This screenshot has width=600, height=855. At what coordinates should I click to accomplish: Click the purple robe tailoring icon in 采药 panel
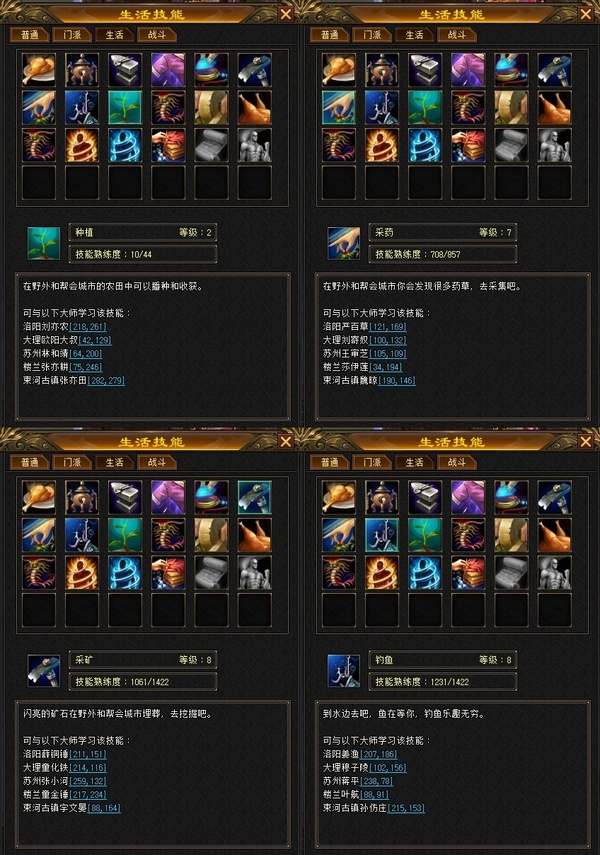(468, 70)
